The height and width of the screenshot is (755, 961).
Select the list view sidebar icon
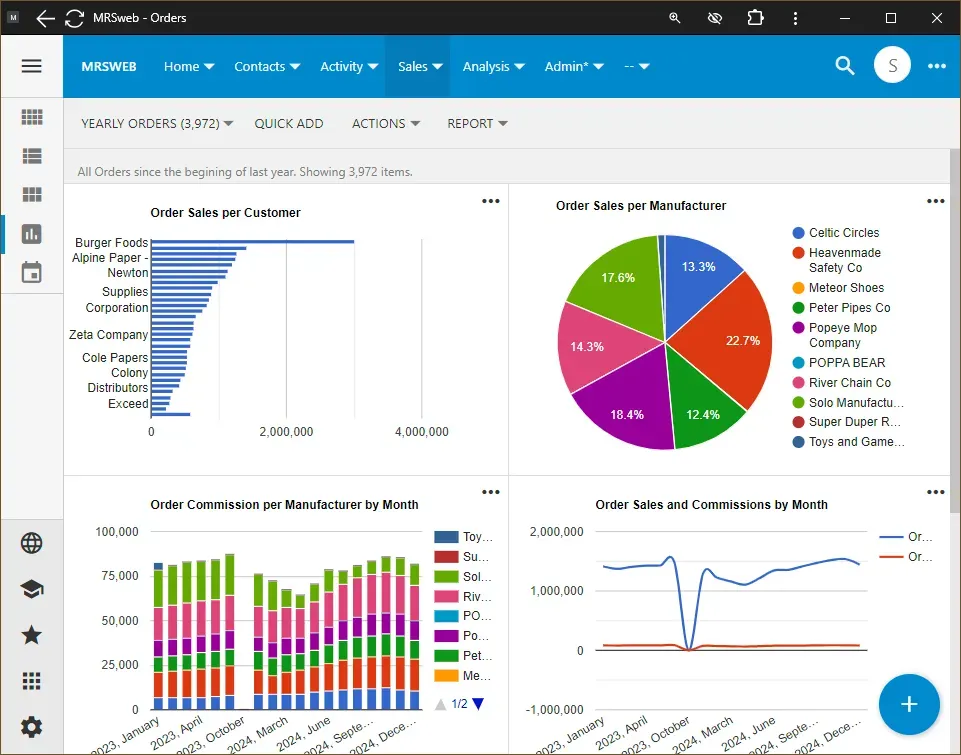(x=32, y=156)
